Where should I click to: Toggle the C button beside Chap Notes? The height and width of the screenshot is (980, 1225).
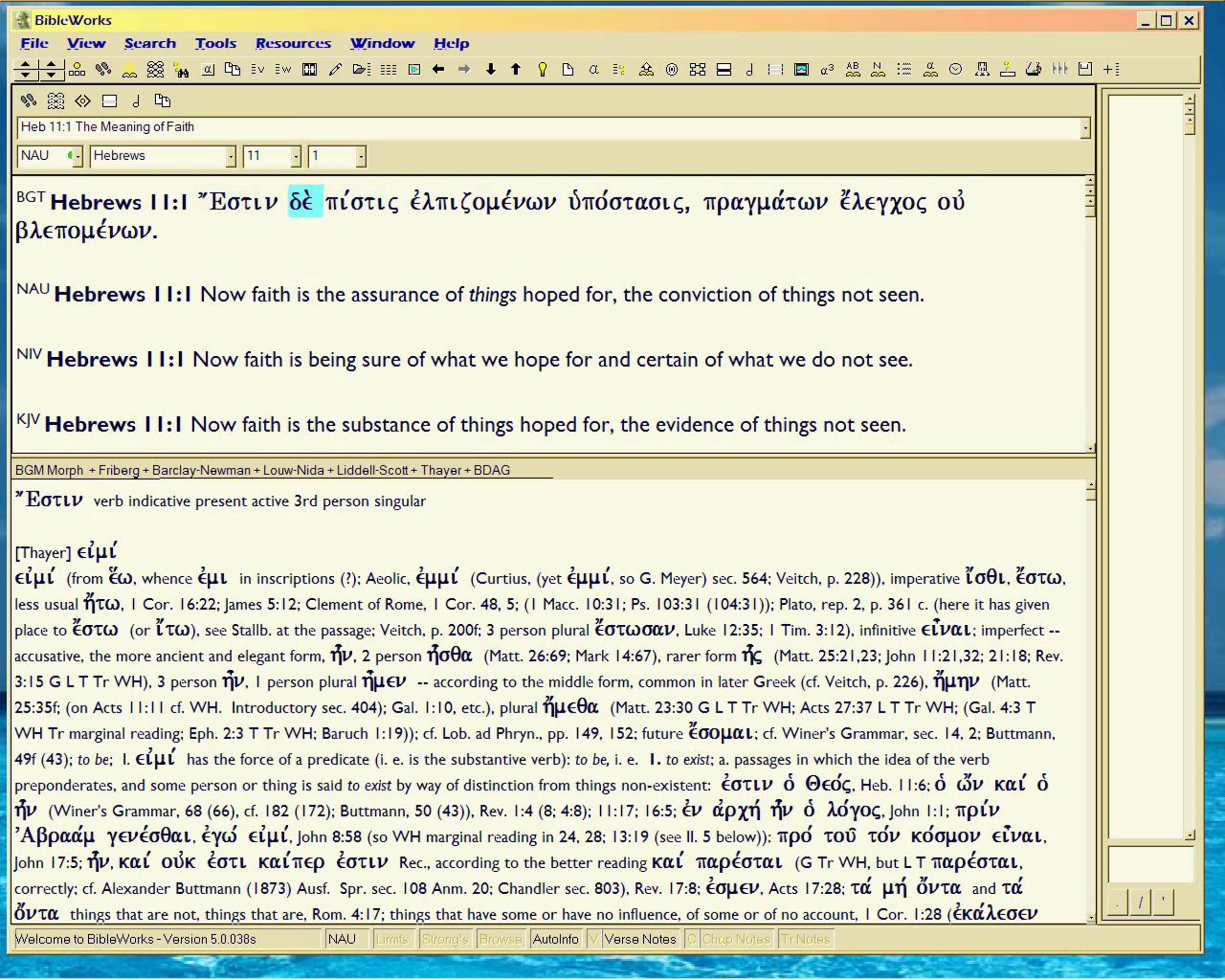point(692,939)
